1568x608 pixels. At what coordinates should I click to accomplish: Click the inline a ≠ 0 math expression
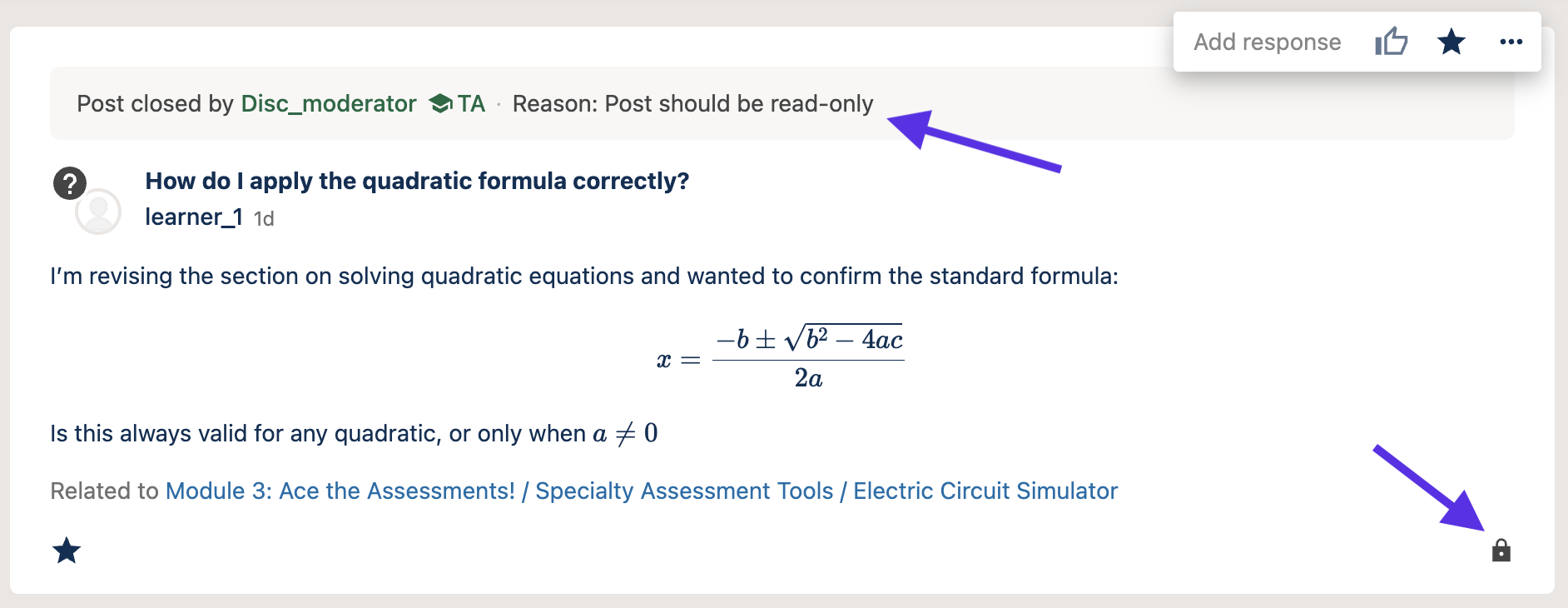point(625,433)
